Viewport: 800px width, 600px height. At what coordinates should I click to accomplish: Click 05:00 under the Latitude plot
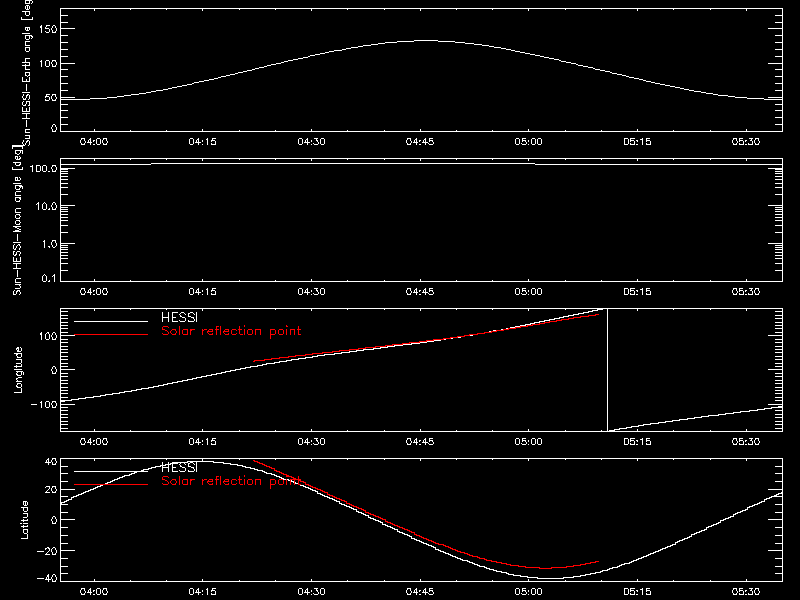529,592
